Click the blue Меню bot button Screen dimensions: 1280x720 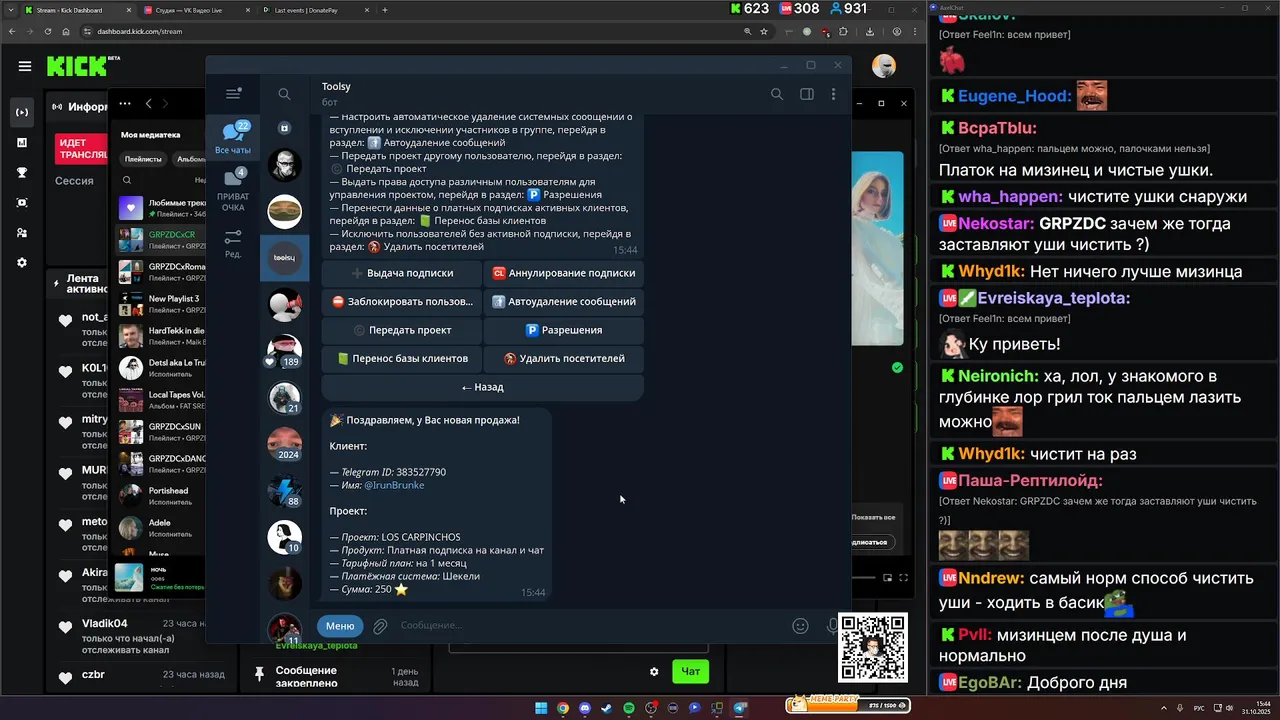point(340,626)
